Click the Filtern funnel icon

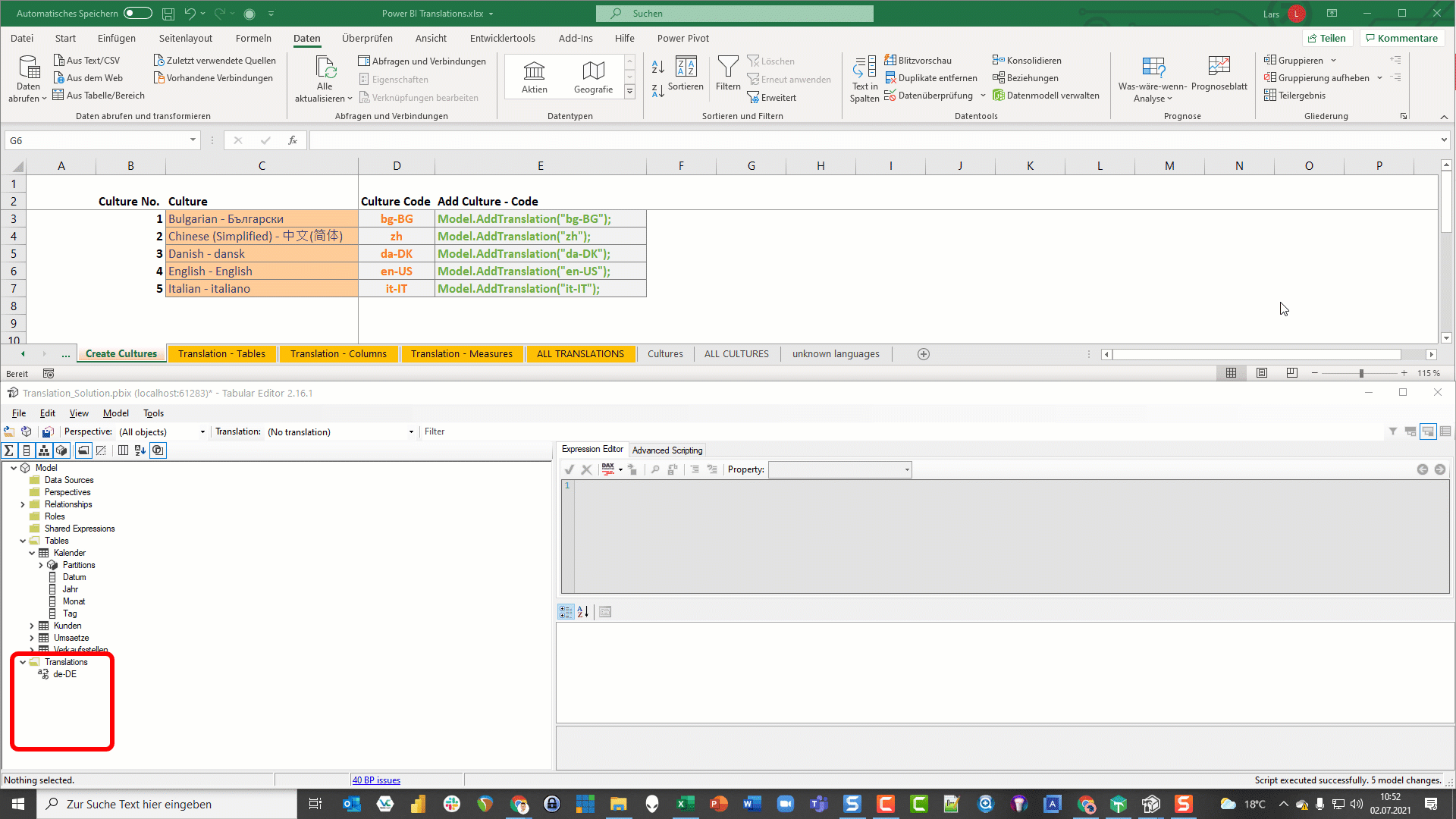pos(728,74)
